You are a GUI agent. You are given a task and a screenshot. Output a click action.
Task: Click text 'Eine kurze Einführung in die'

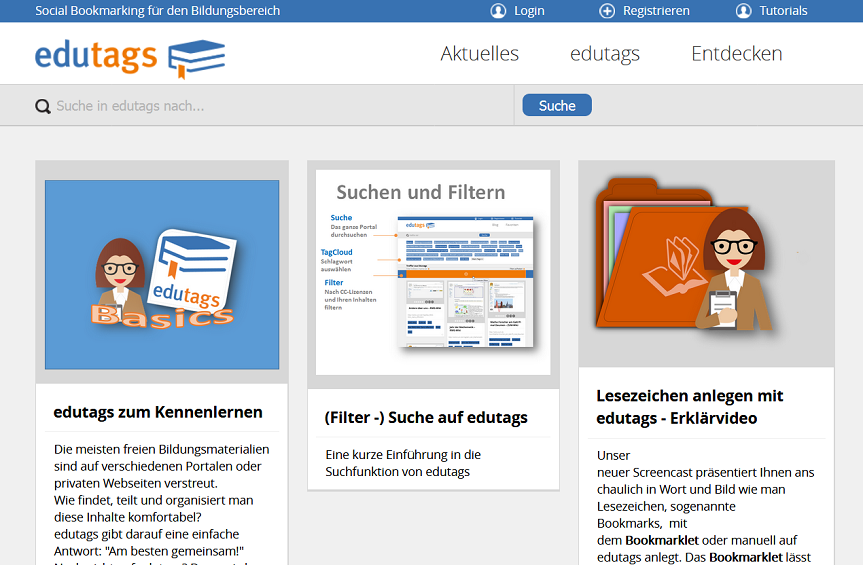(403, 454)
